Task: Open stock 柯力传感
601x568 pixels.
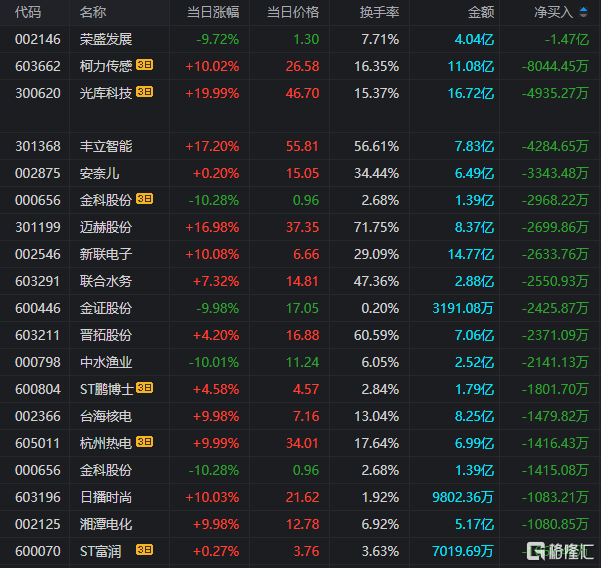Action: click(106, 66)
